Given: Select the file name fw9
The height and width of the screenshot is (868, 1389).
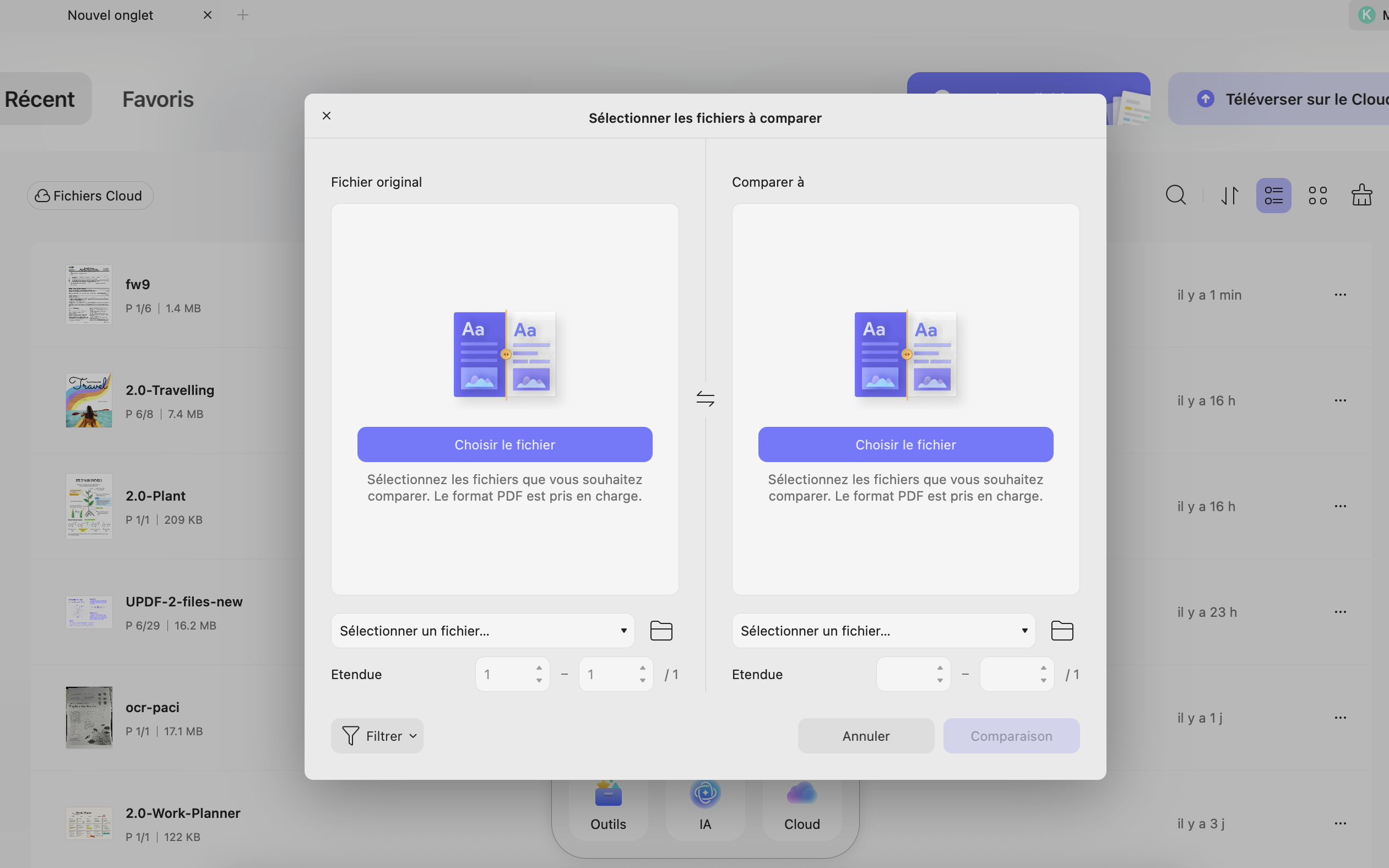Looking at the screenshot, I should click(138, 284).
